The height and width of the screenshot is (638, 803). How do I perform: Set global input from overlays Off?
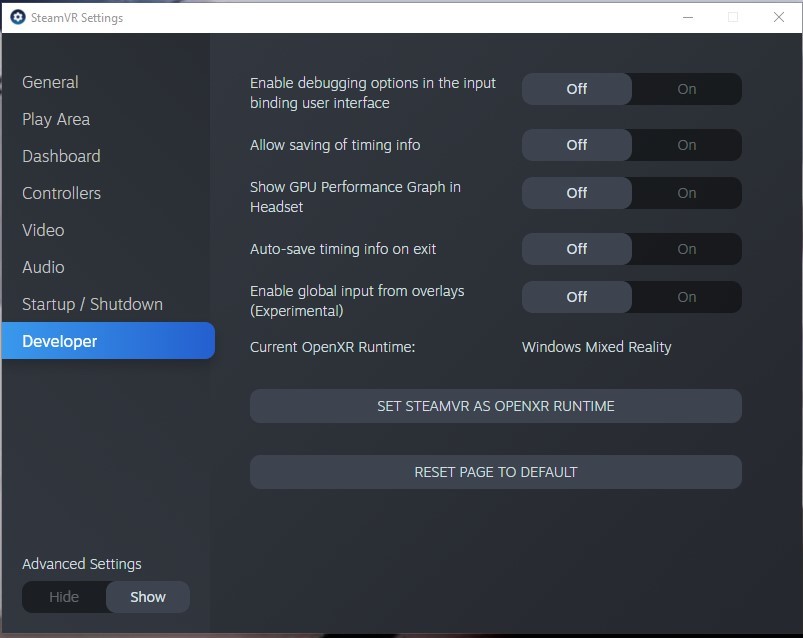(x=577, y=297)
